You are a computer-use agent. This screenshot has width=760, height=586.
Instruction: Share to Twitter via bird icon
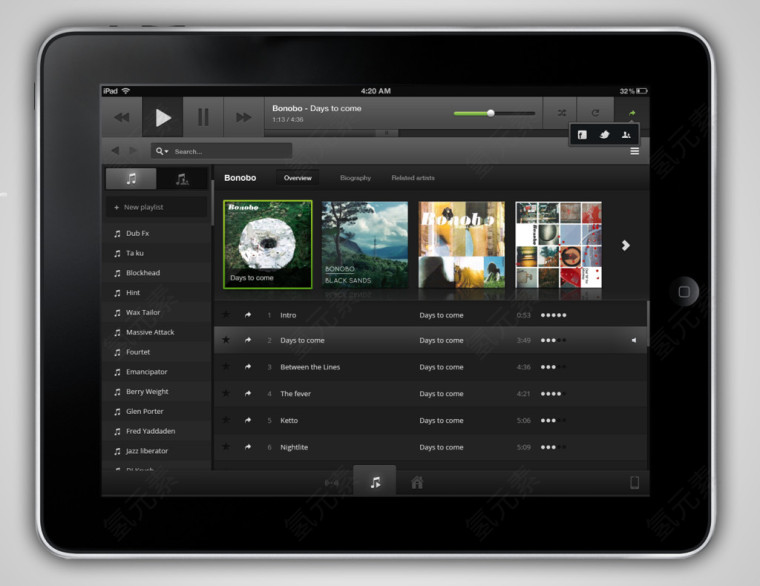(604, 135)
